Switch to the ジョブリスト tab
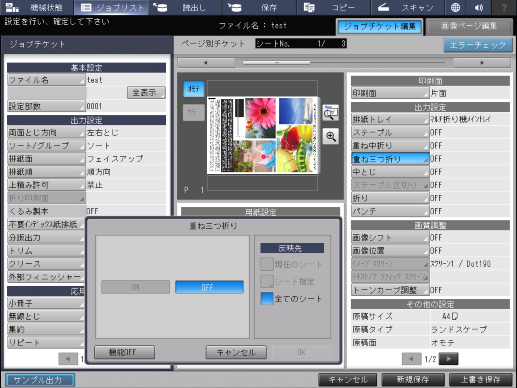This screenshot has width=517, height=388. pyautogui.click(x=112, y=7)
